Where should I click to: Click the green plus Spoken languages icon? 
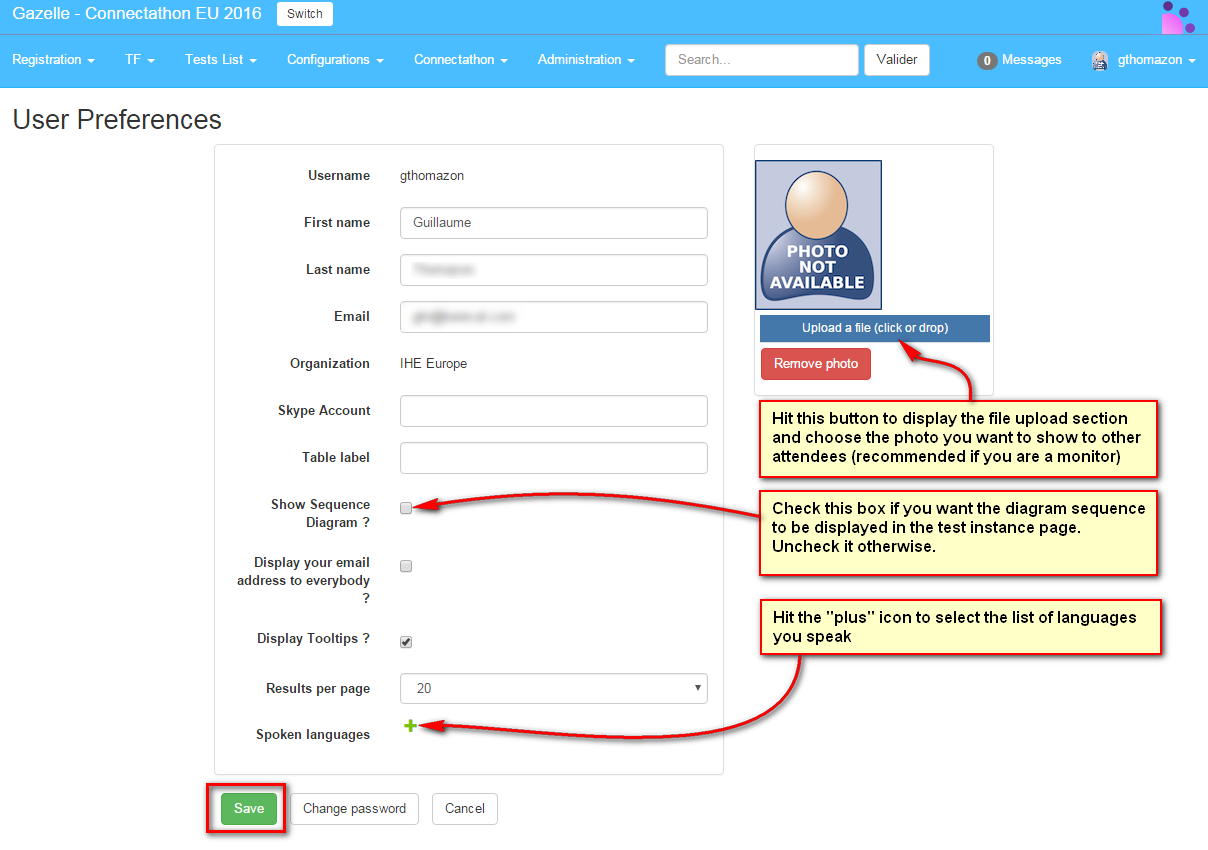[410, 726]
